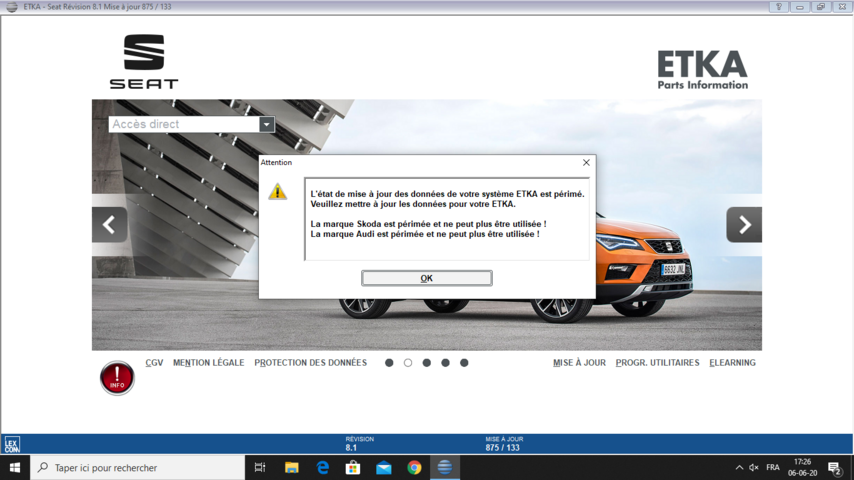
Task: Launch Google Chrome from the taskbar
Action: pyautogui.click(x=414, y=467)
